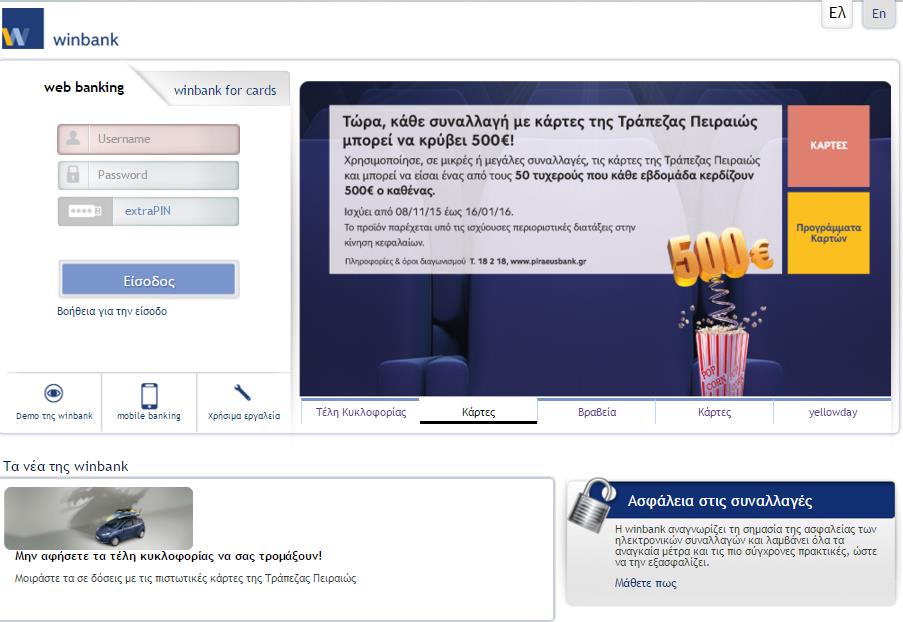Open the τέλη κυκλοφορίας news headline
This screenshot has width=903, height=622.
168,556
